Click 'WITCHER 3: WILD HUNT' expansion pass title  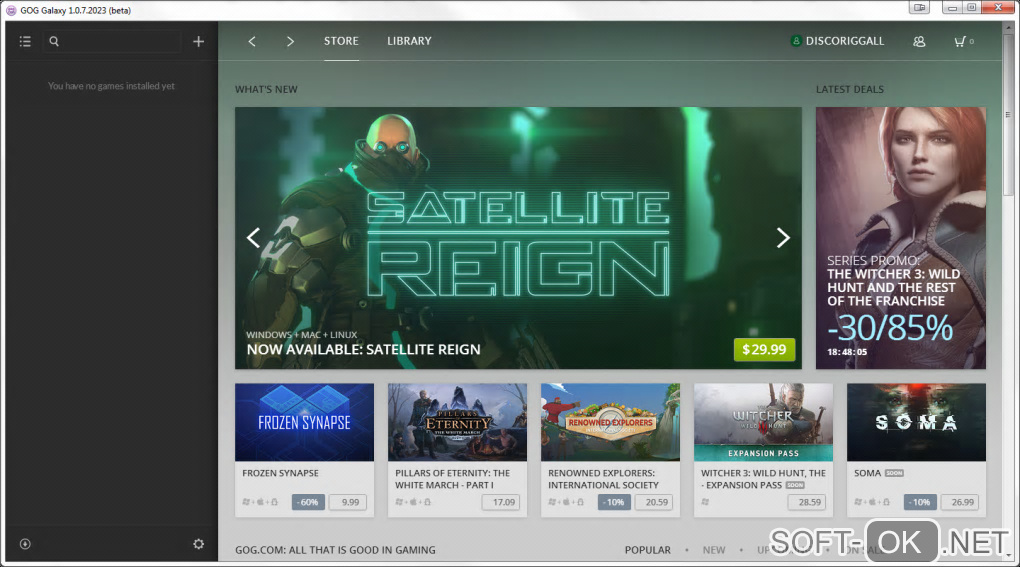[763, 479]
